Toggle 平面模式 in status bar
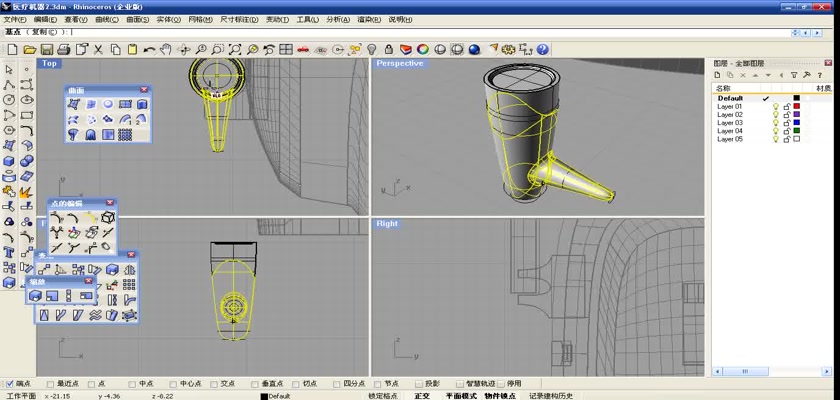The width and height of the screenshot is (840, 400). point(461,396)
